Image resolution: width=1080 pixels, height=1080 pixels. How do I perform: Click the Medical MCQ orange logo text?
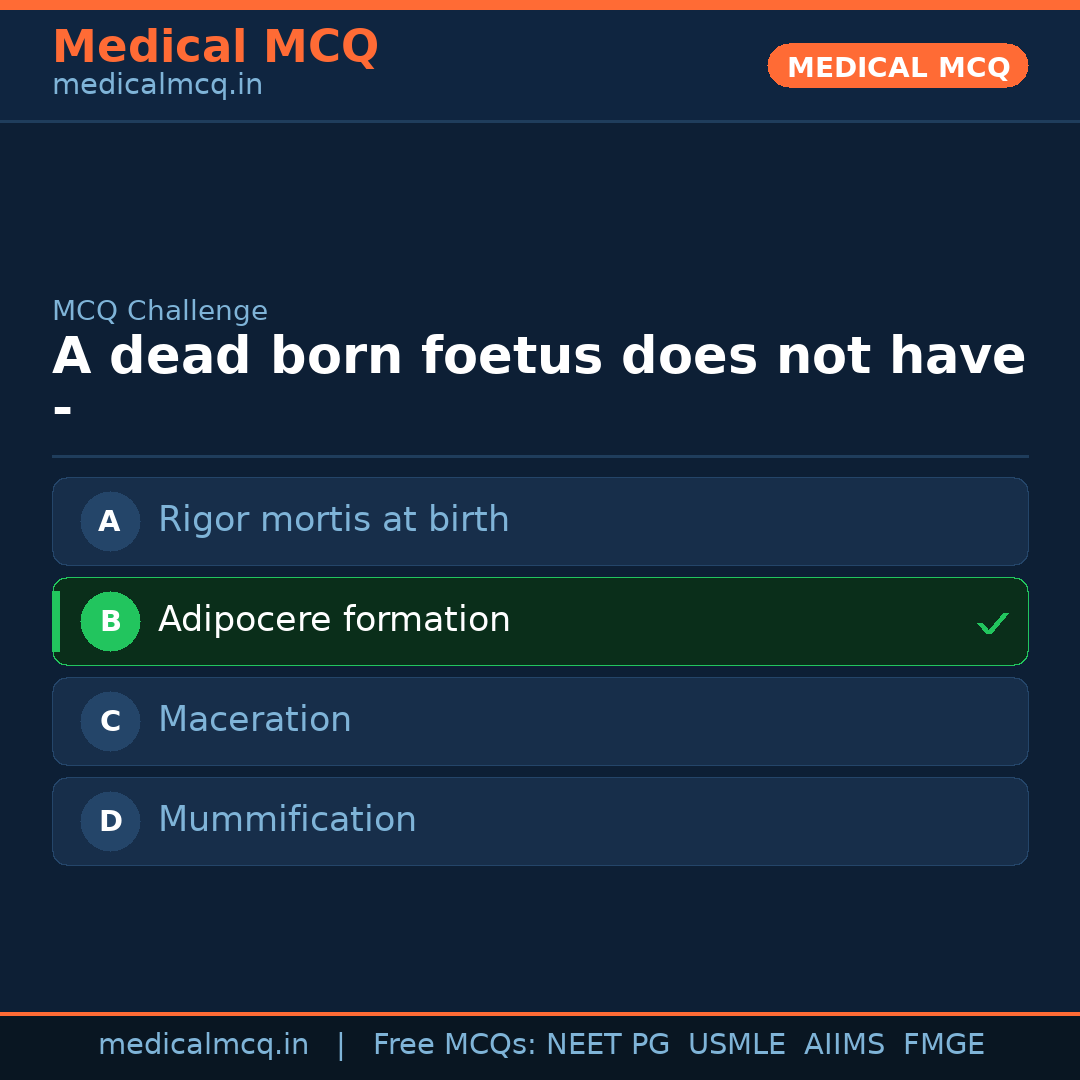[x=215, y=46]
